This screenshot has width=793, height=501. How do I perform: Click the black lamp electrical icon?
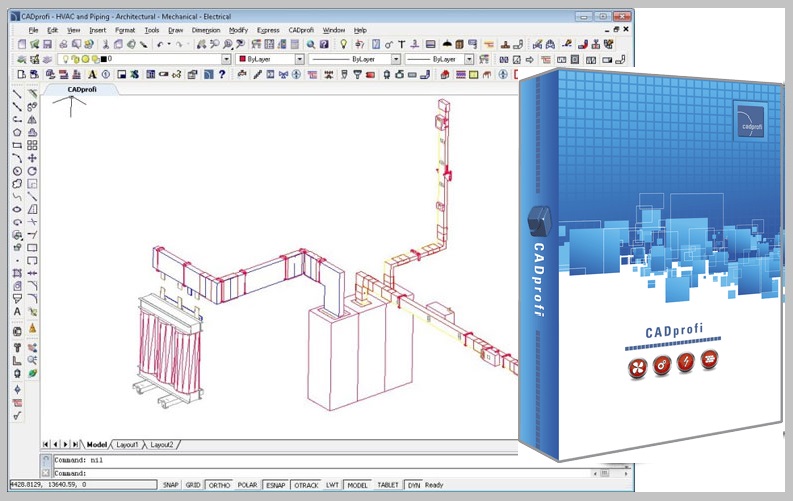tap(447, 44)
